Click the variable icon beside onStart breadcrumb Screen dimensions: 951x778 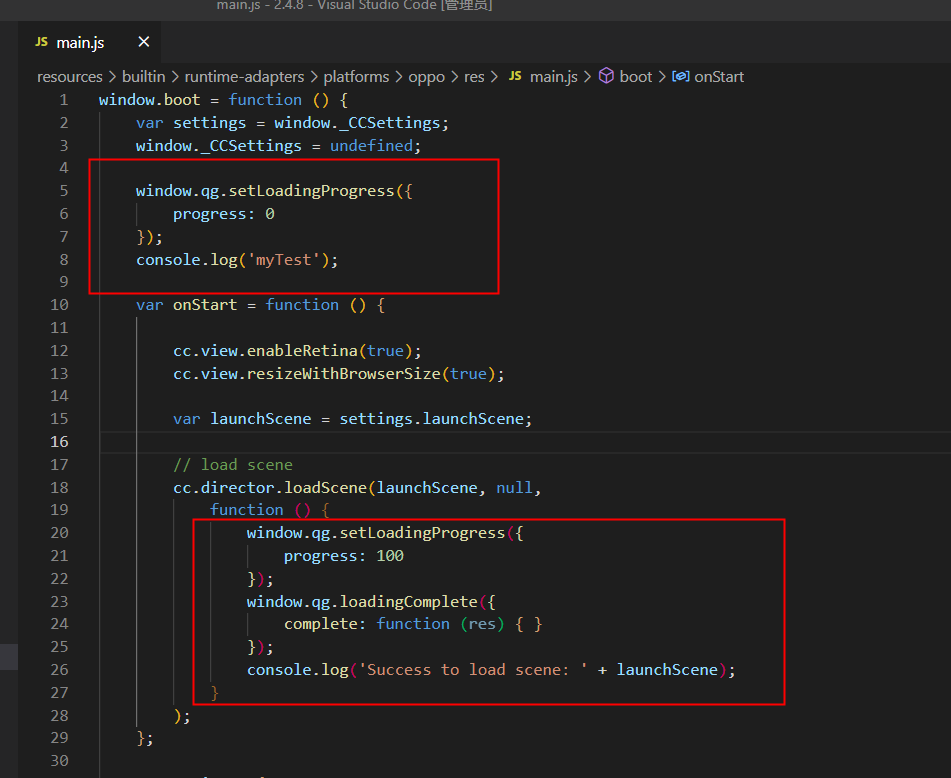(x=680, y=76)
